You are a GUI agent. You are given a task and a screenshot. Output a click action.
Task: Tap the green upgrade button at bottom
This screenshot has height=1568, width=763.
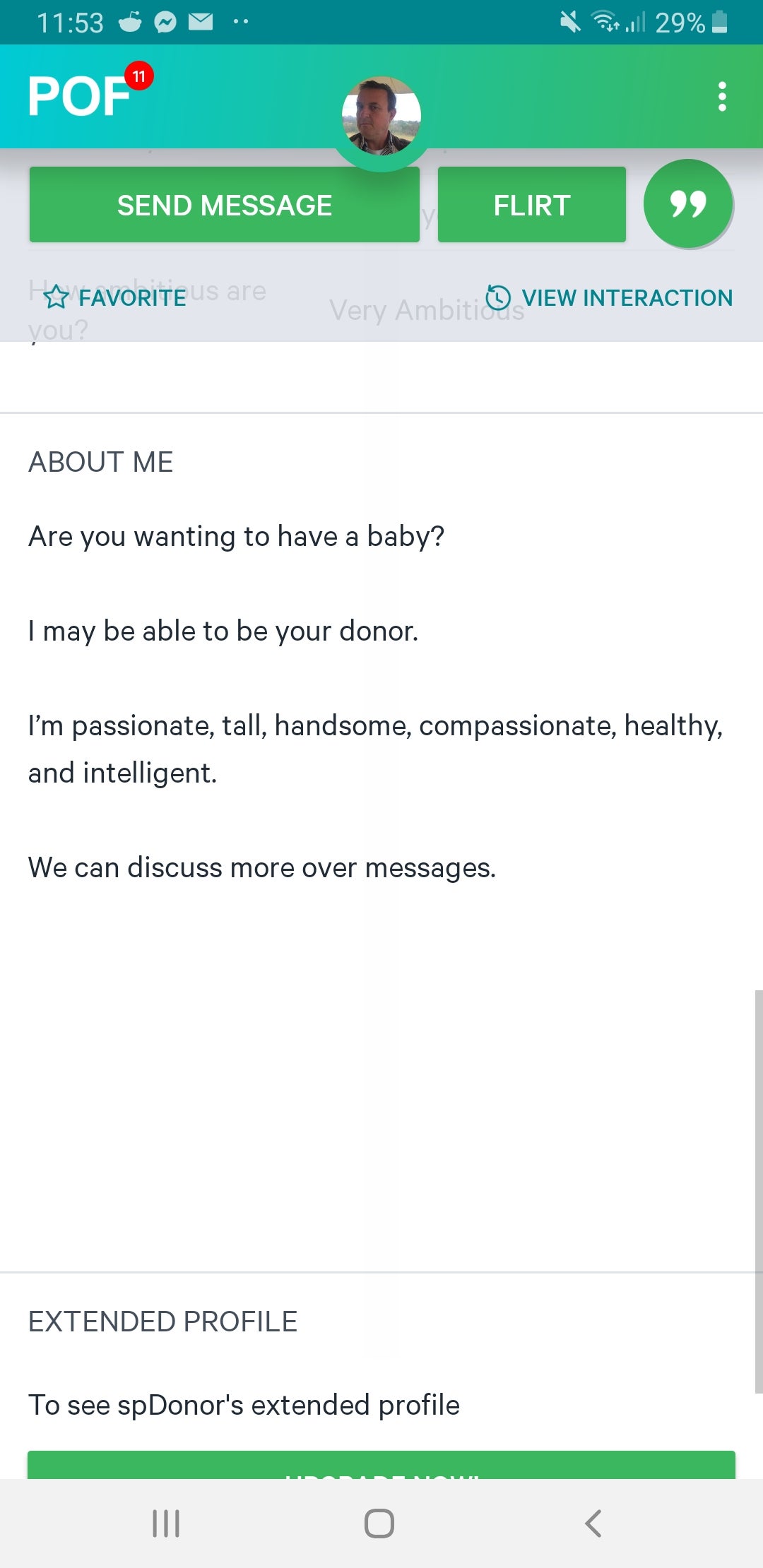coord(381,1465)
